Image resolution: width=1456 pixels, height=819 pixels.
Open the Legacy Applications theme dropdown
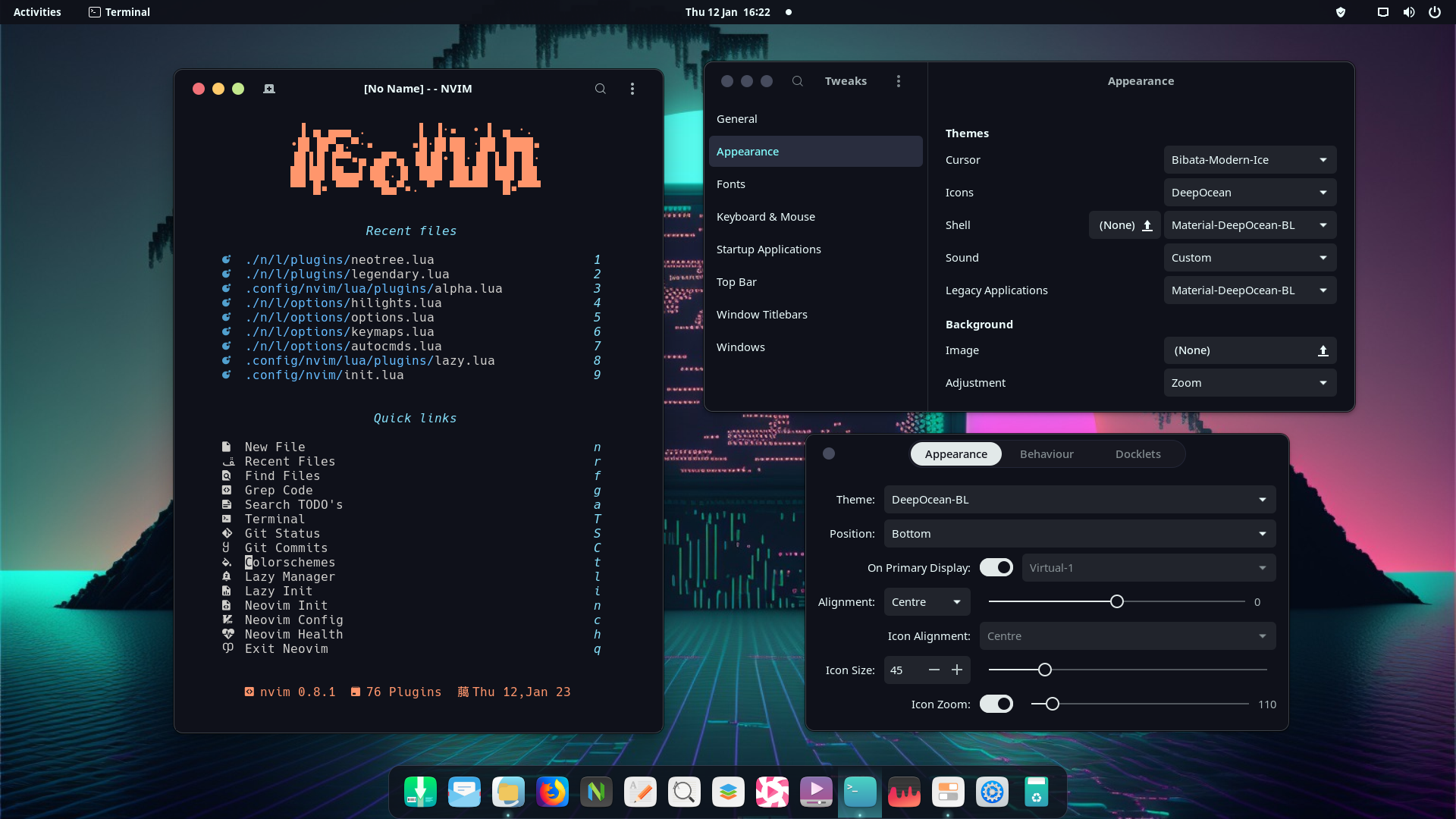point(1250,290)
